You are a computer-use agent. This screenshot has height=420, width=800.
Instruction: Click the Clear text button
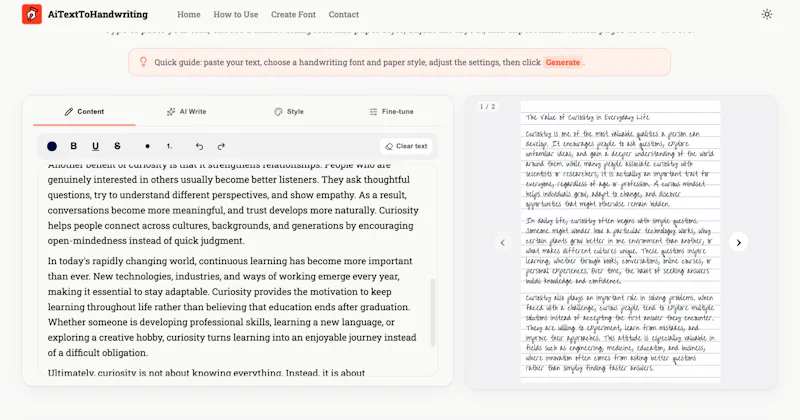tap(406, 146)
